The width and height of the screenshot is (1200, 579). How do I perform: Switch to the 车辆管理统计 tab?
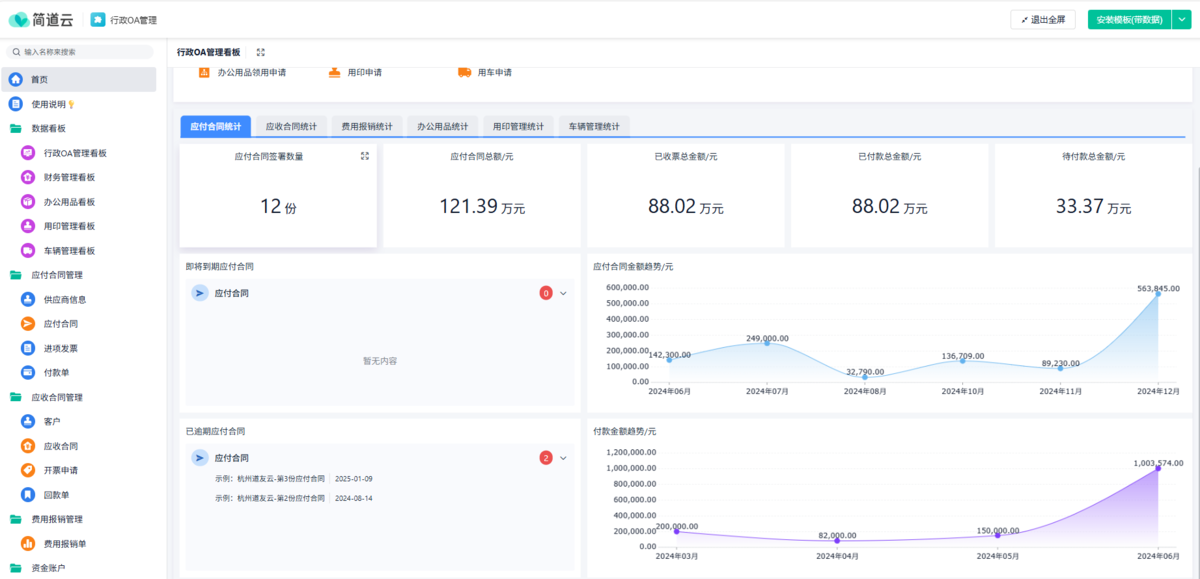[594, 127]
